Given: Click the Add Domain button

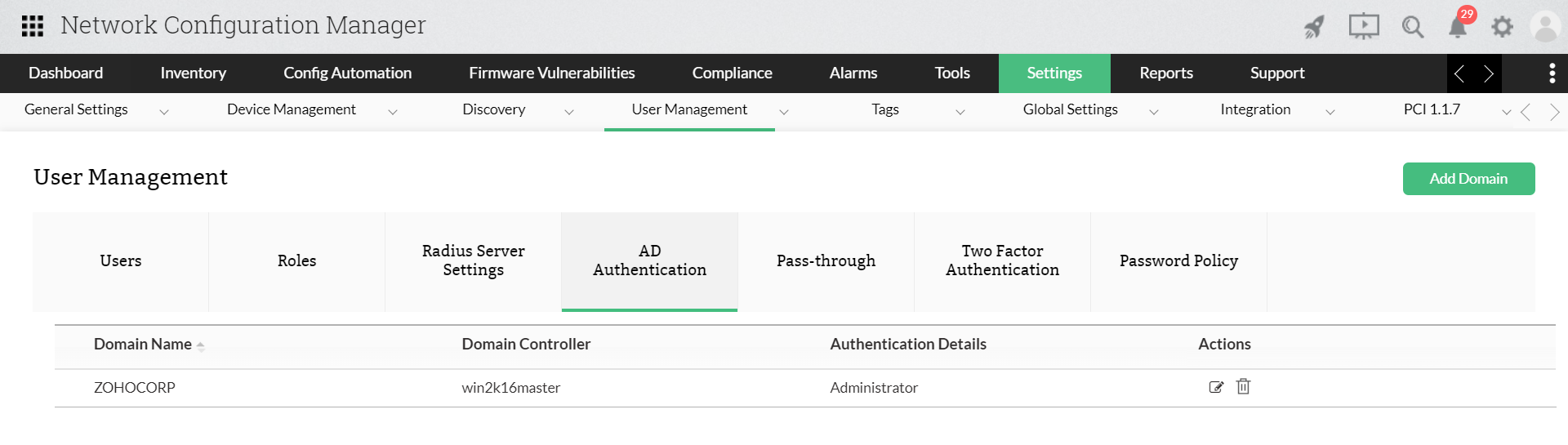Looking at the screenshot, I should [1468, 179].
